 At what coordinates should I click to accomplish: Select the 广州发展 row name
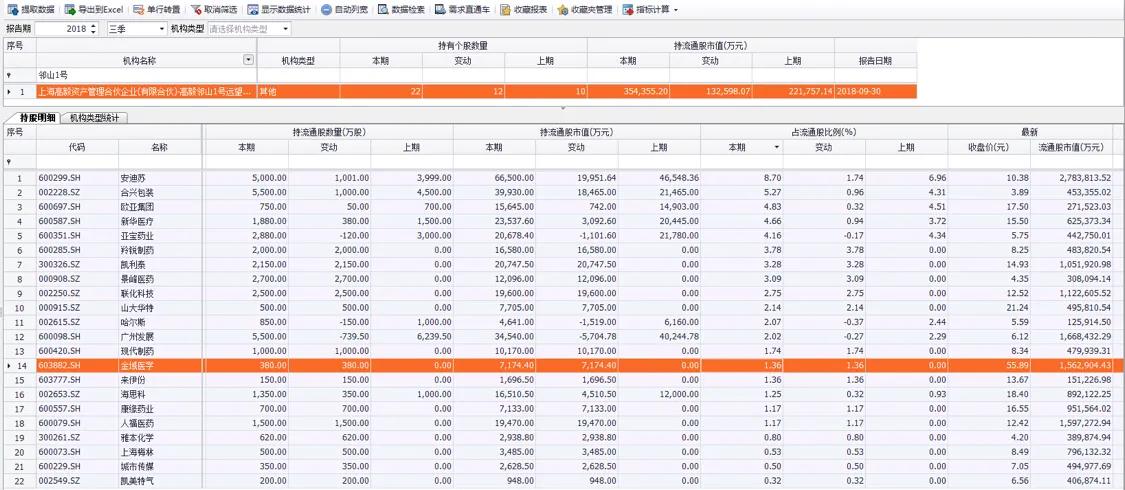(x=137, y=336)
